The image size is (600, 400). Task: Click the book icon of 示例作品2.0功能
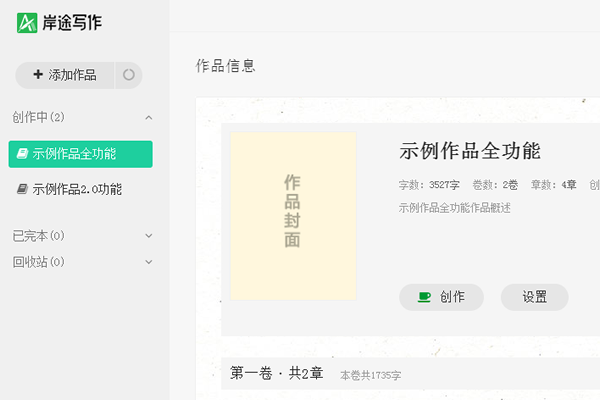click(22, 189)
